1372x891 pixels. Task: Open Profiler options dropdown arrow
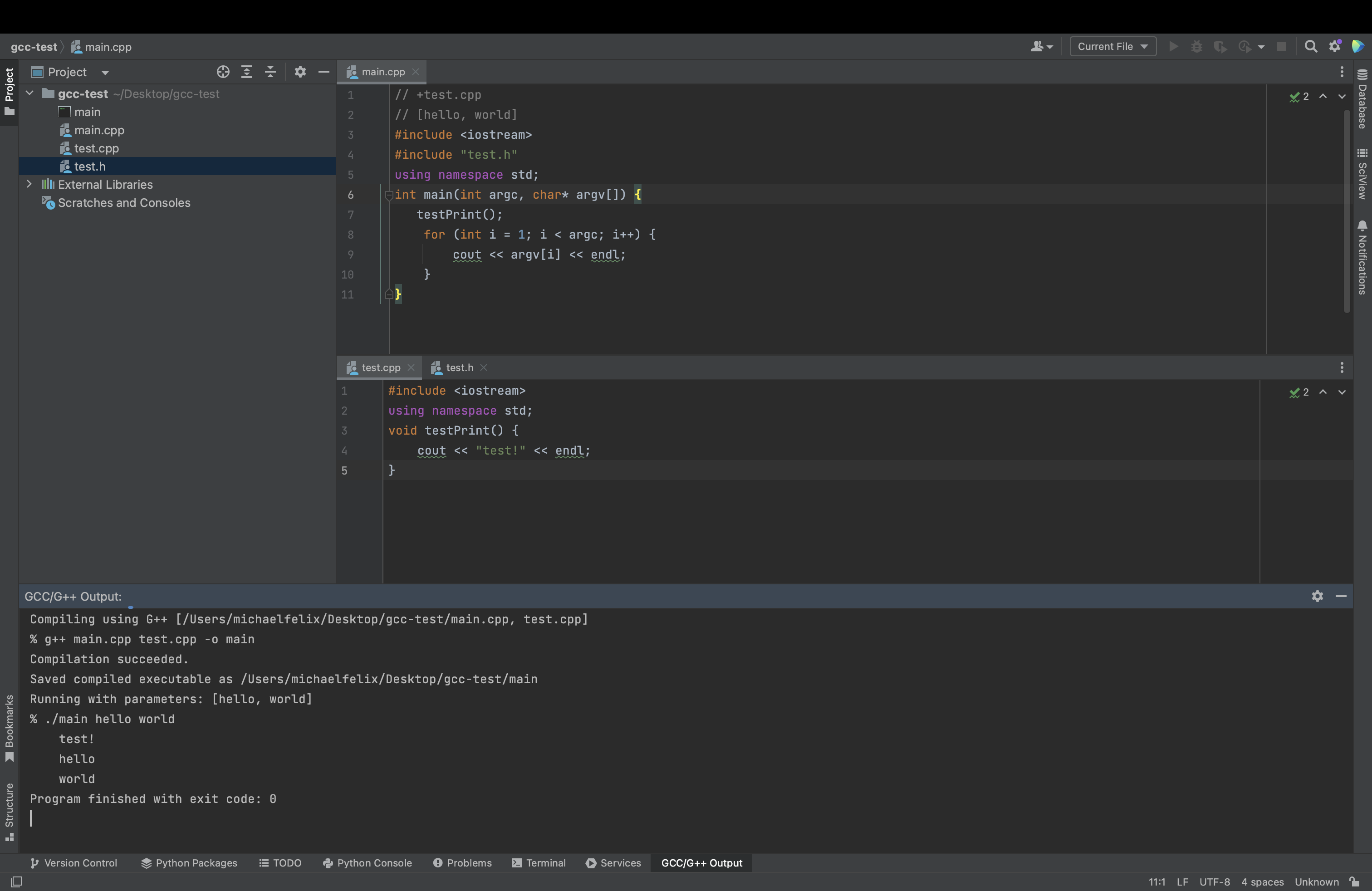coord(1261,47)
